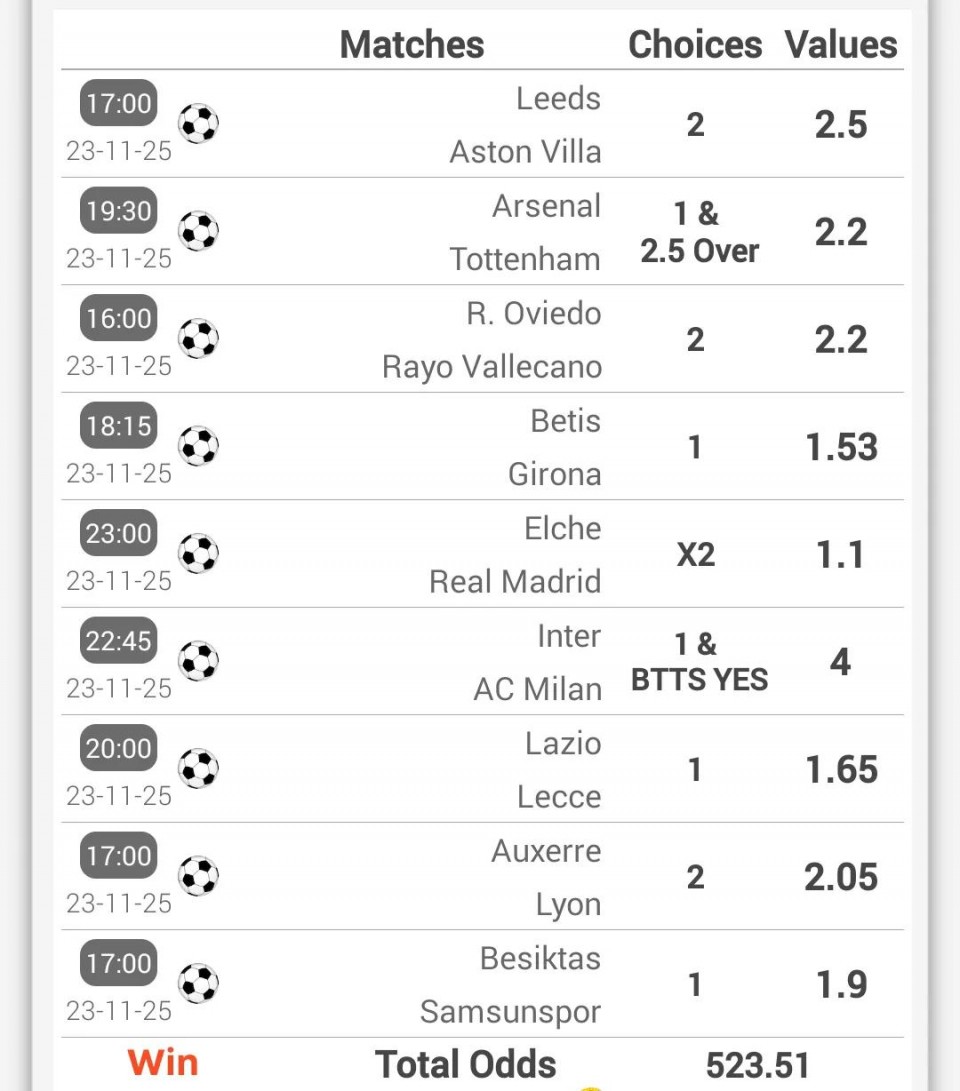Select the 23:00 time badge for Elche
Screen dimensions: 960x1091
[119, 533]
